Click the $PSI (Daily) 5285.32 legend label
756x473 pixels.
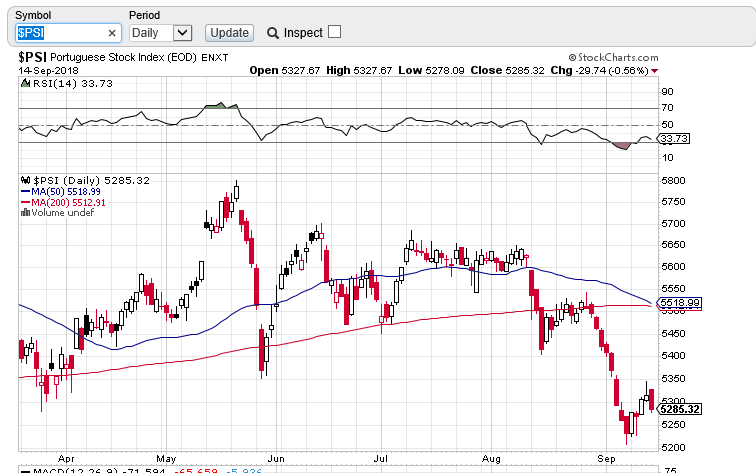92,181
